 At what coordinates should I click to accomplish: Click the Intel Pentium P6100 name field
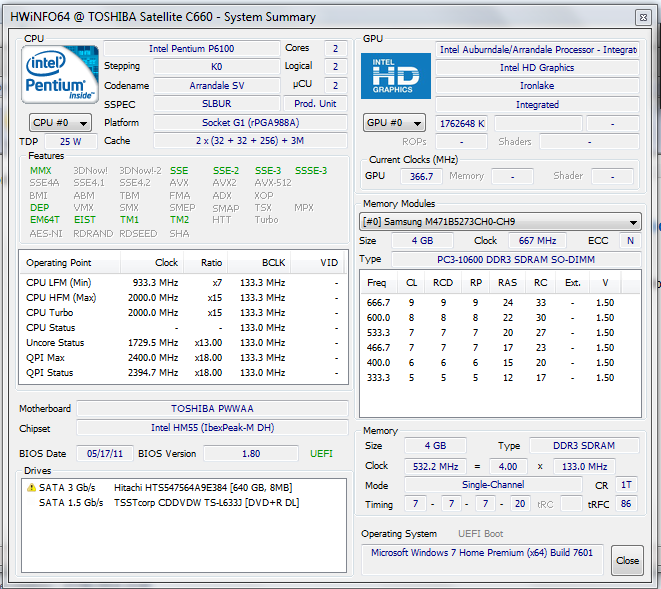(191, 48)
